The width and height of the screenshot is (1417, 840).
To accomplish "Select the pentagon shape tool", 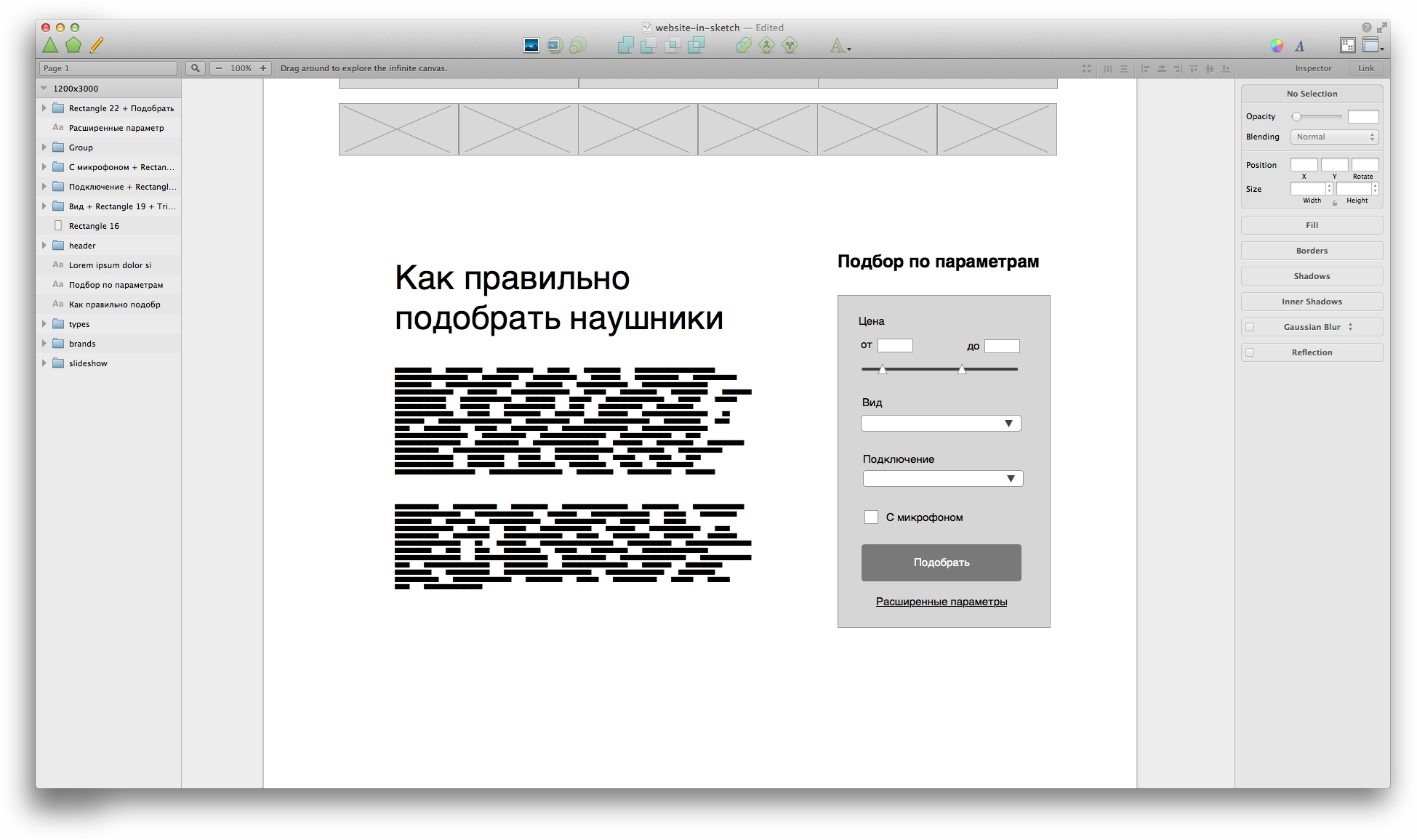I will (x=73, y=45).
